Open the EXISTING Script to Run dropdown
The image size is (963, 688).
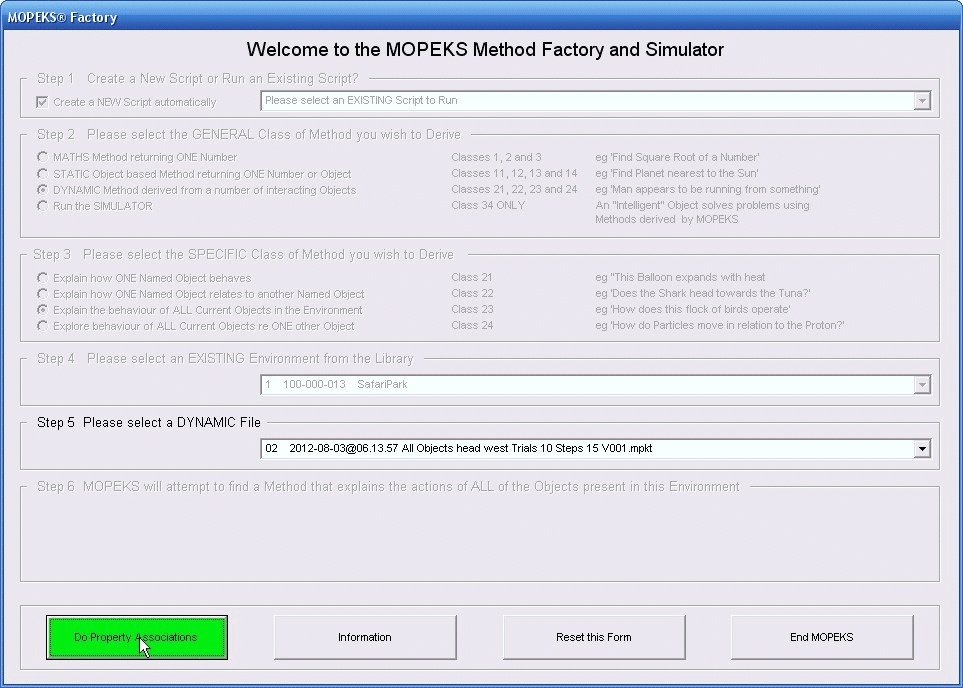click(x=596, y=101)
